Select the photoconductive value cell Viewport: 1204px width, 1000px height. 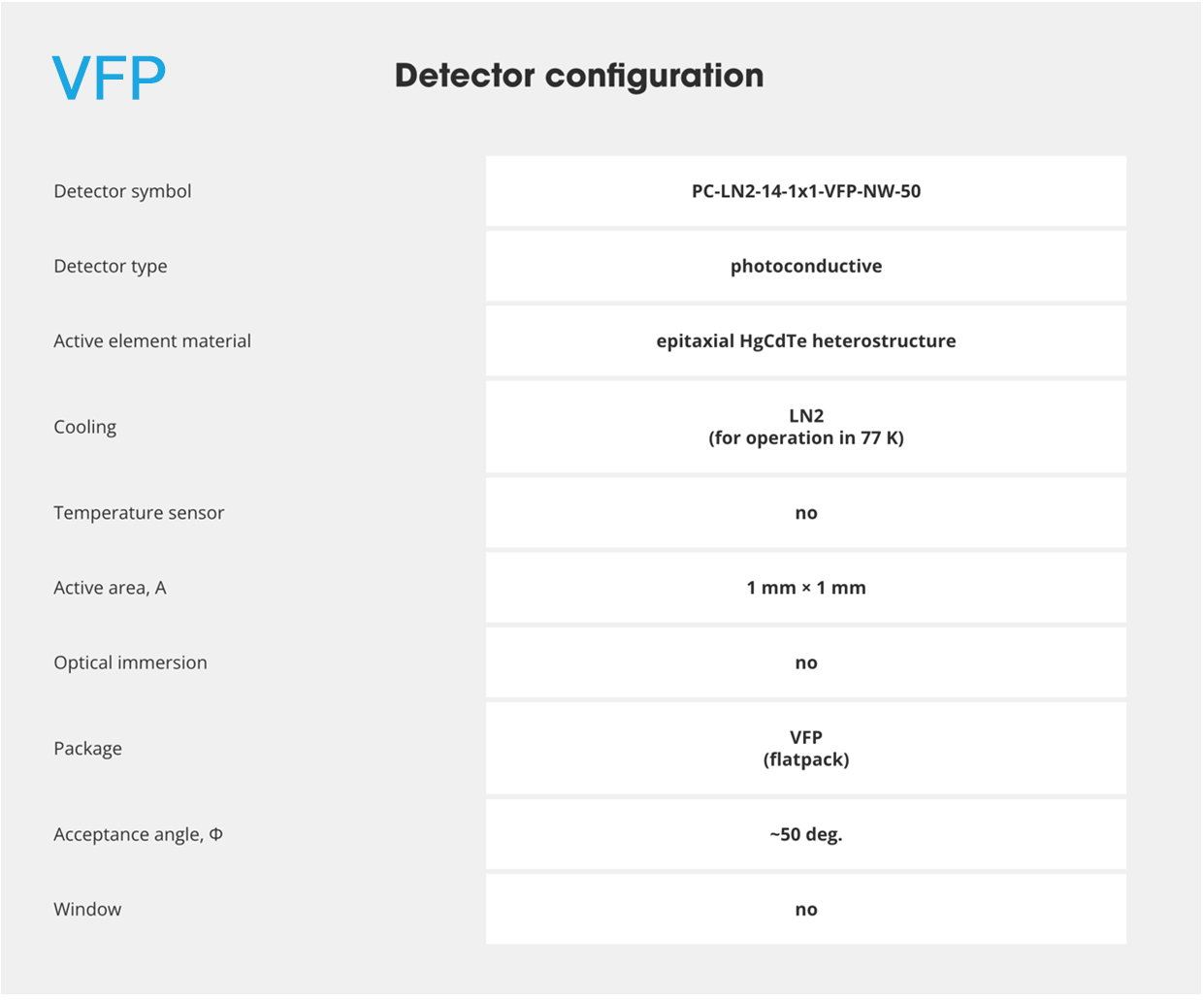(806, 266)
